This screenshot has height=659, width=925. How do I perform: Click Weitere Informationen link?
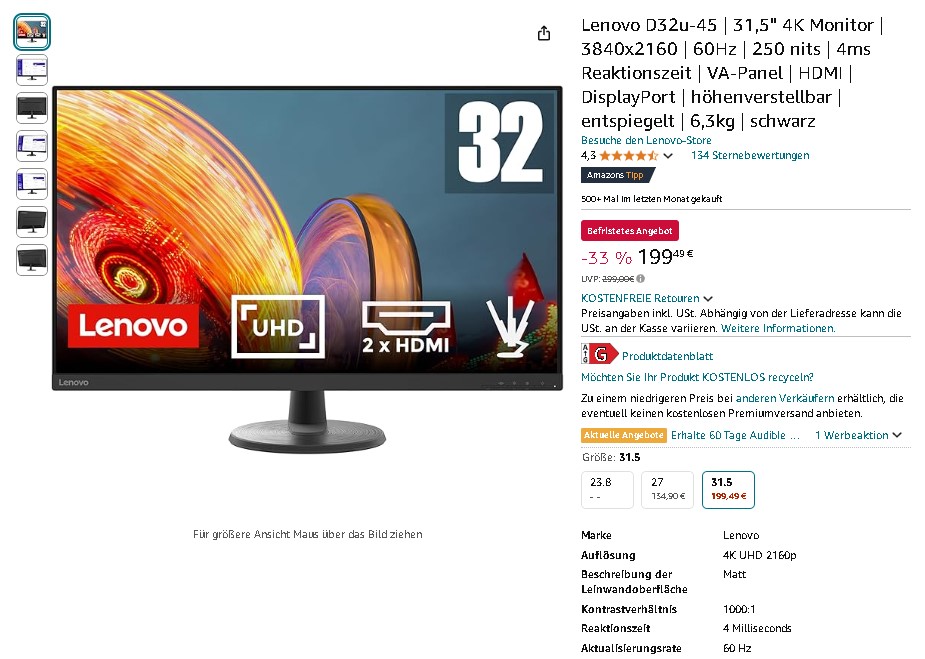click(x=778, y=328)
